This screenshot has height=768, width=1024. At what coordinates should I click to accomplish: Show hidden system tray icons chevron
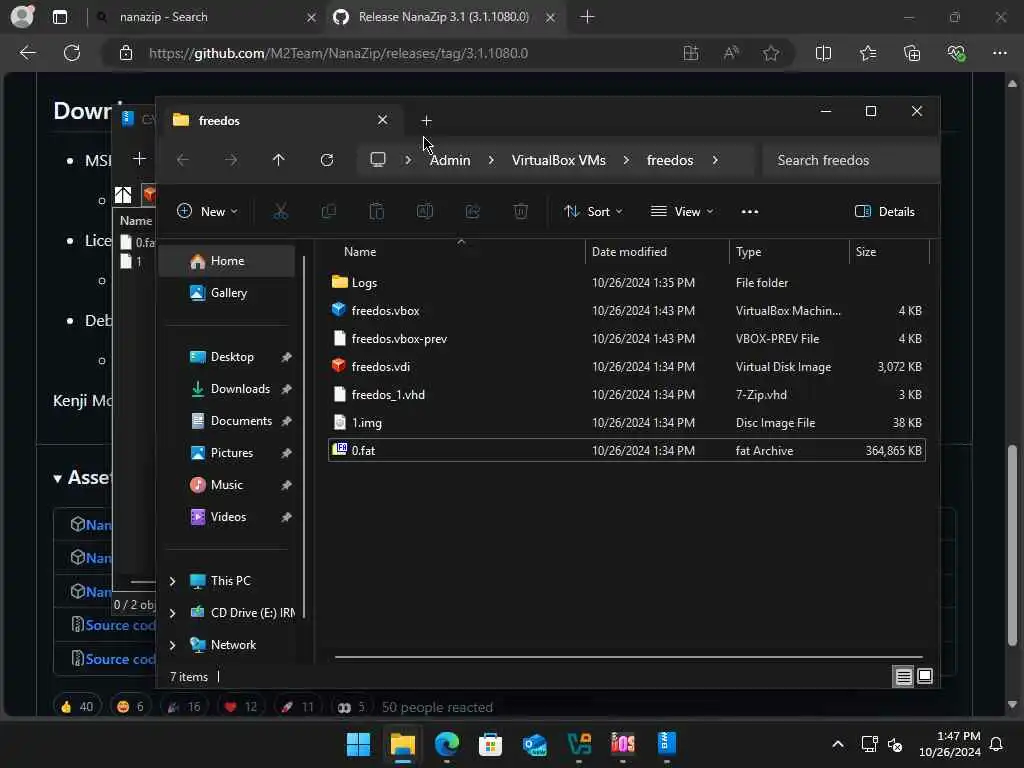pyautogui.click(x=838, y=744)
